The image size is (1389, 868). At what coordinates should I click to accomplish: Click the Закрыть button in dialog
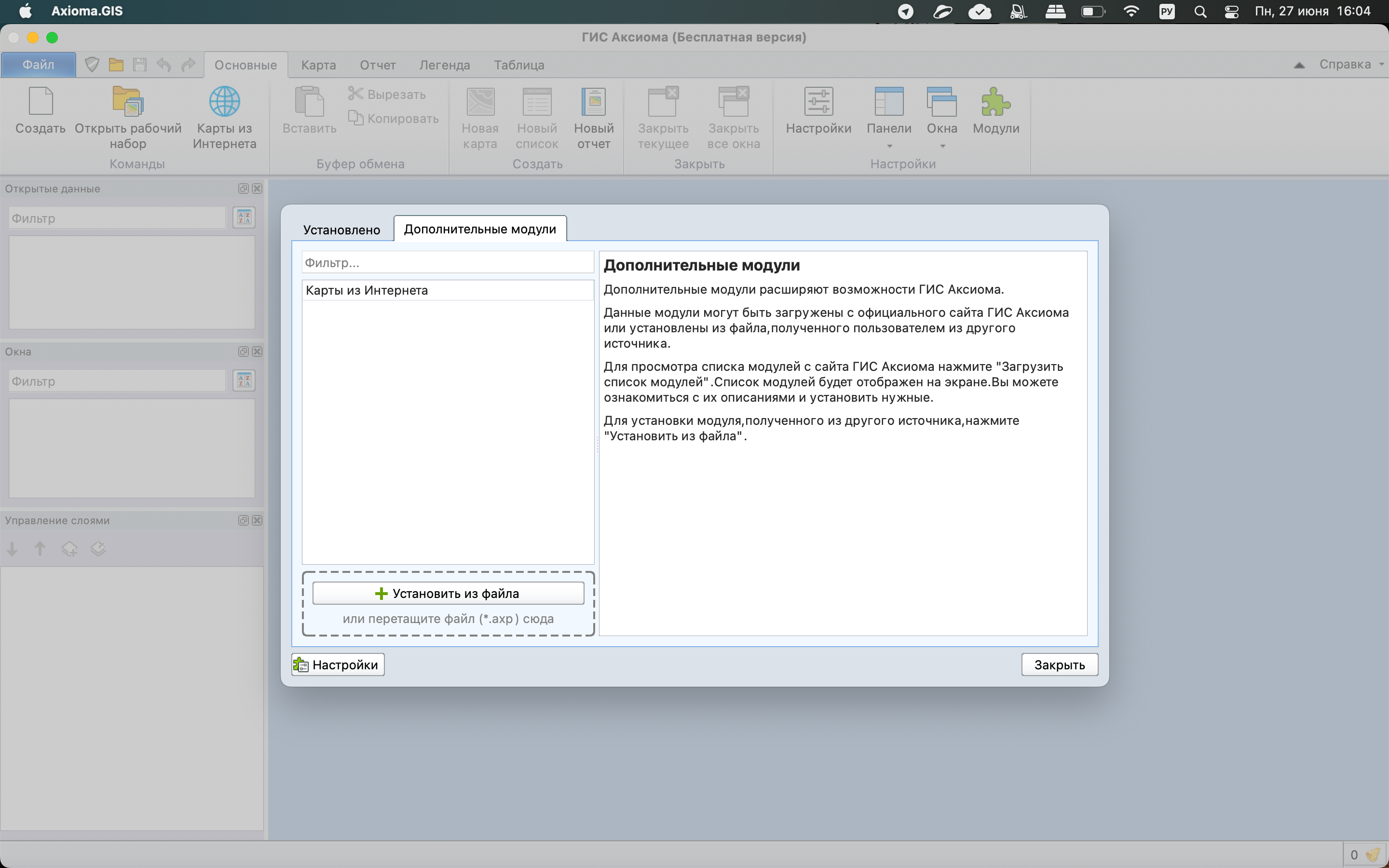click(x=1059, y=664)
